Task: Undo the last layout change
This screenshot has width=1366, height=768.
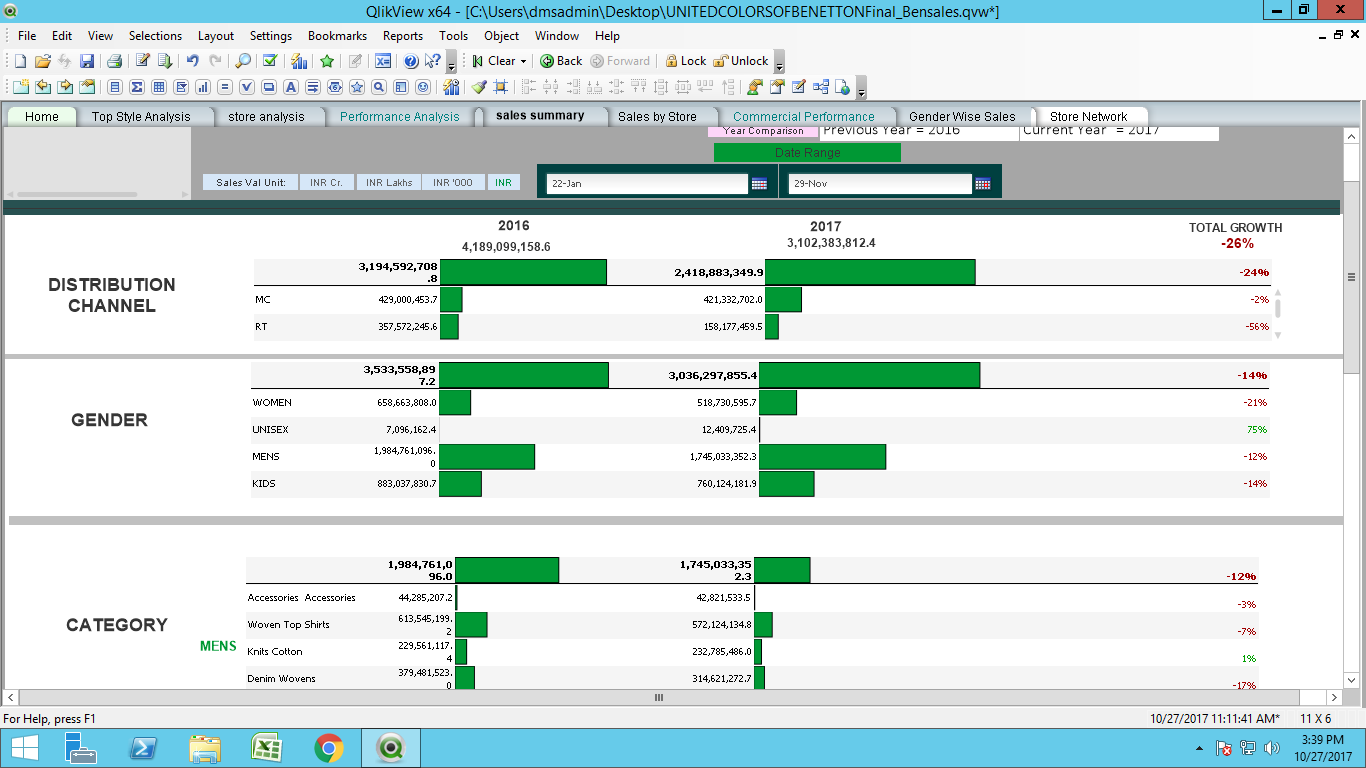Action: [x=193, y=61]
